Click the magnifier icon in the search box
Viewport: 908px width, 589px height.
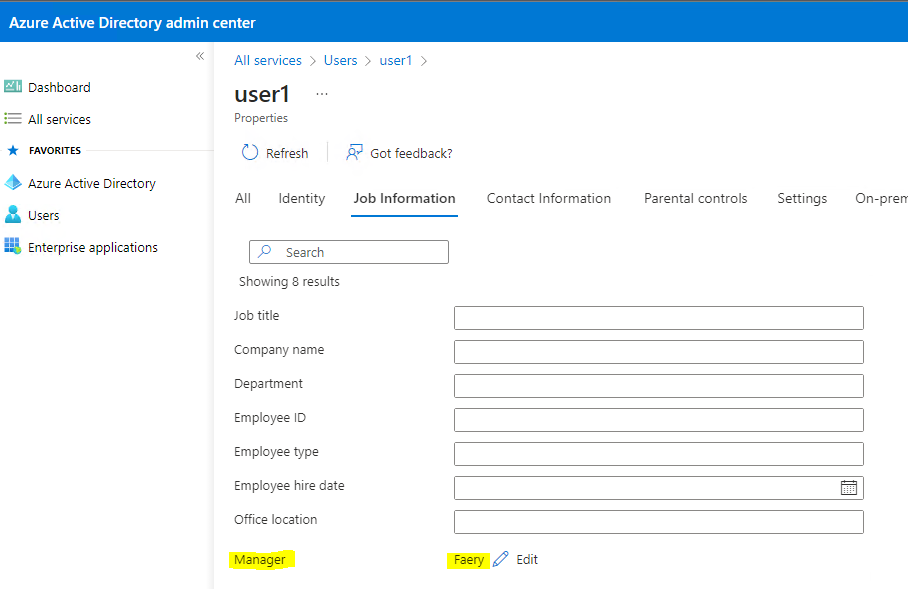tap(265, 251)
